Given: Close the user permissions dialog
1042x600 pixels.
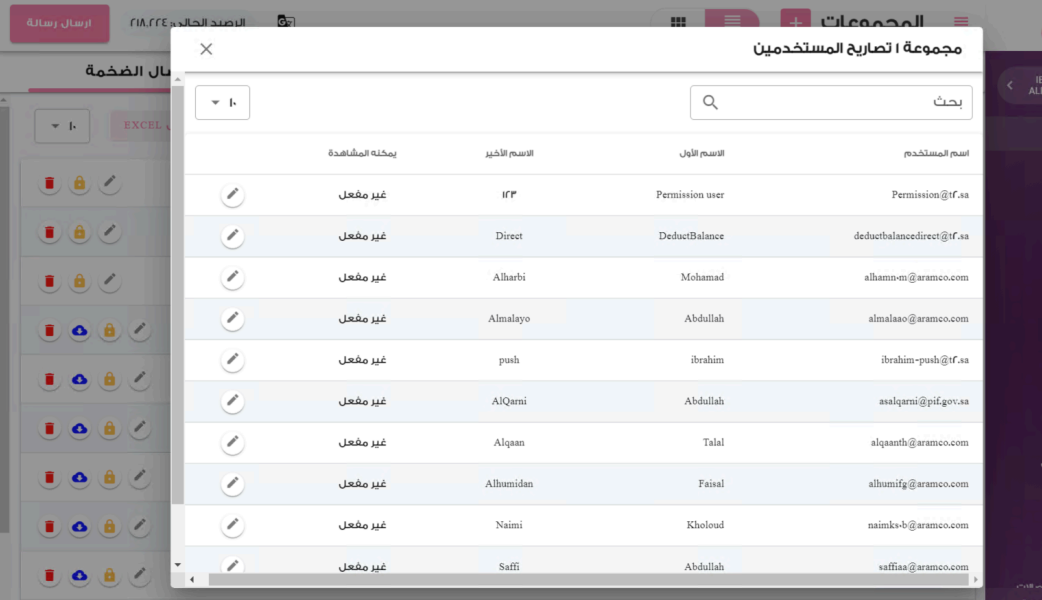Looking at the screenshot, I should click(x=206, y=49).
